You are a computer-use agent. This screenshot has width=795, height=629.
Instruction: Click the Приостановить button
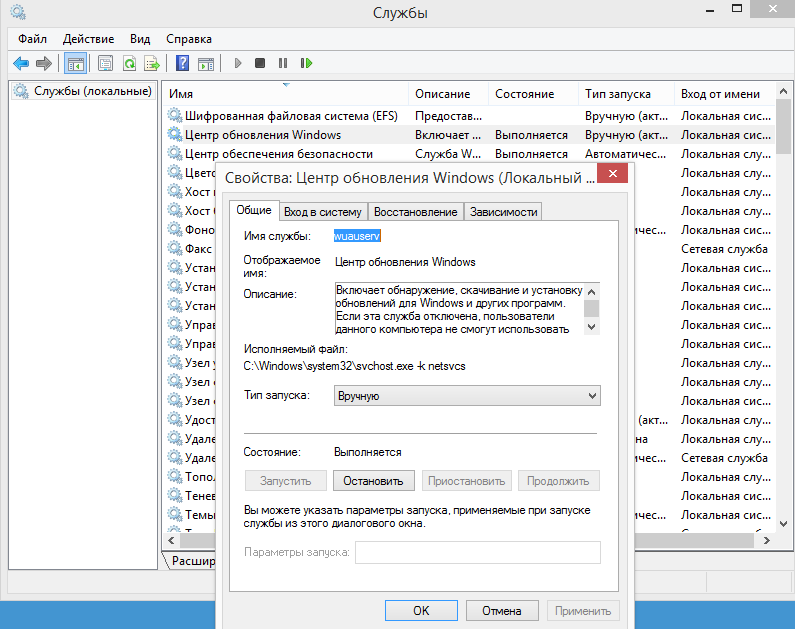pos(466,480)
